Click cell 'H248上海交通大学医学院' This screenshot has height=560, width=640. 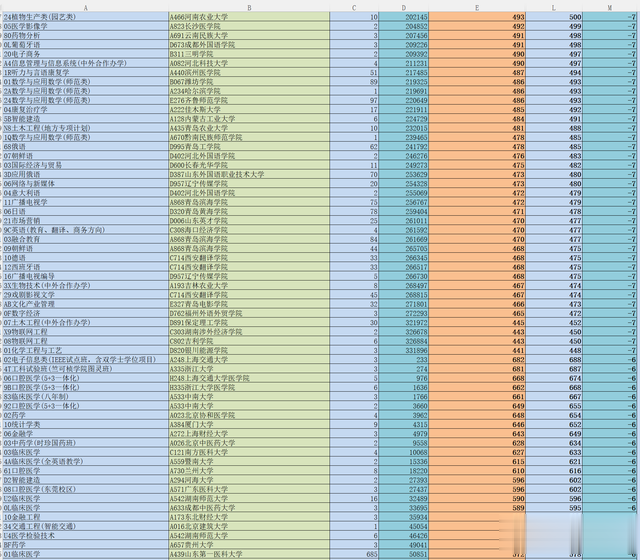(x=249, y=378)
